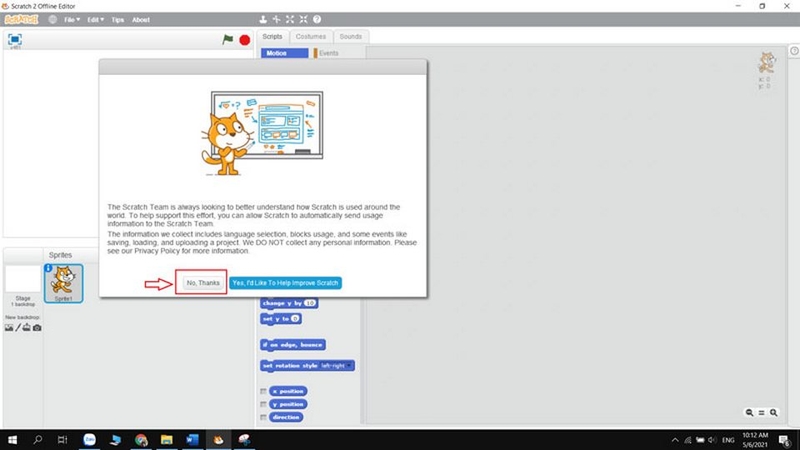800x450 pixels.
Task: Open Microsoft Word from the taskbar
Action: click(x=192, y=440)
